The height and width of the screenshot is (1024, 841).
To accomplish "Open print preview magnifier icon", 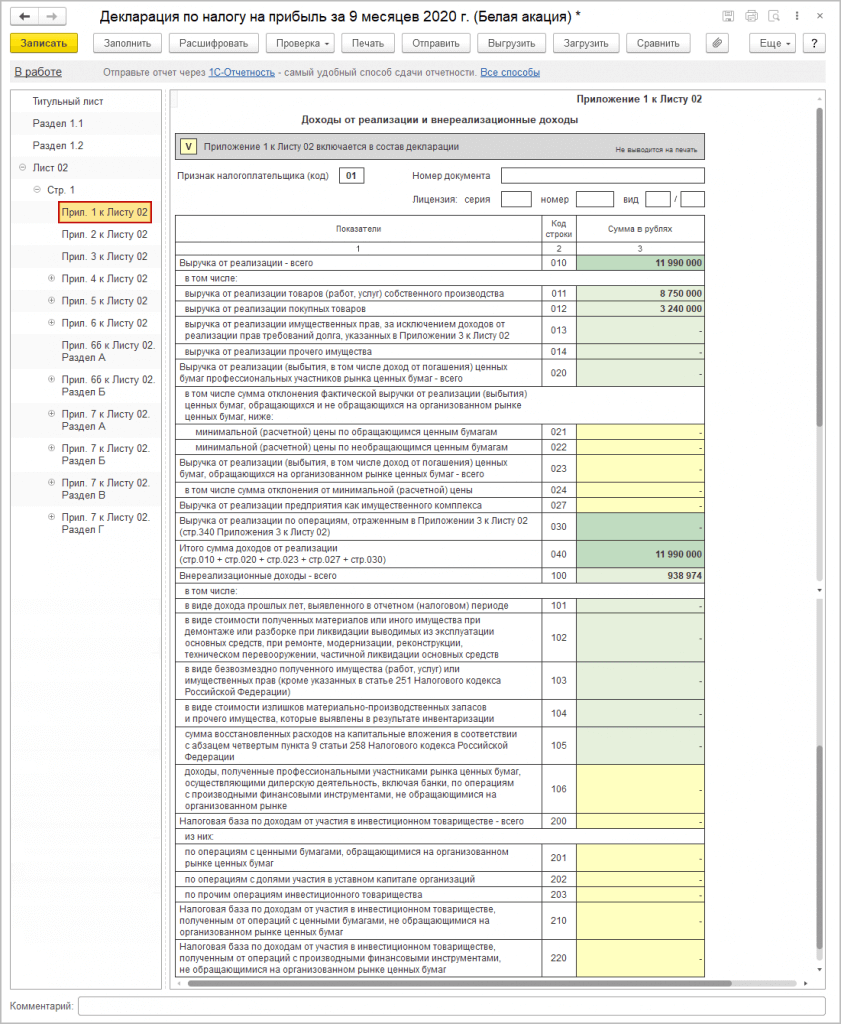I will tap(773, 18).
